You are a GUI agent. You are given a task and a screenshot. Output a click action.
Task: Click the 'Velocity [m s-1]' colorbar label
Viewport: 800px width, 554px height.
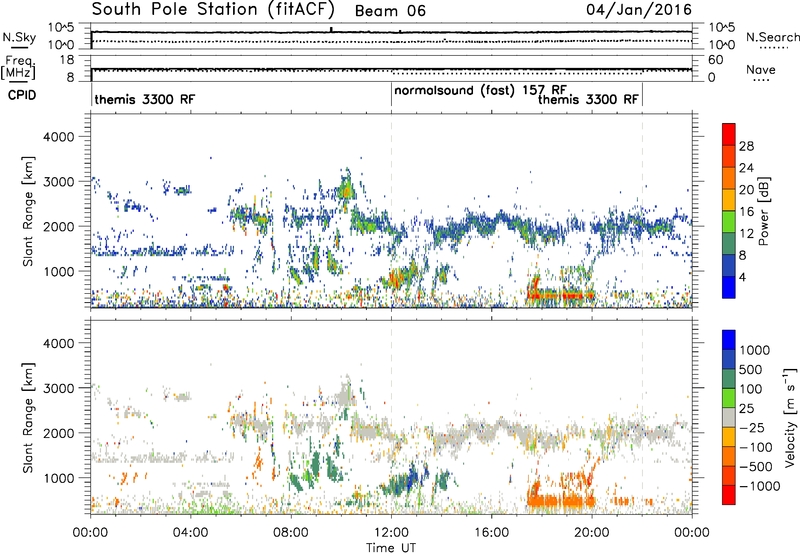click(790, 417)
